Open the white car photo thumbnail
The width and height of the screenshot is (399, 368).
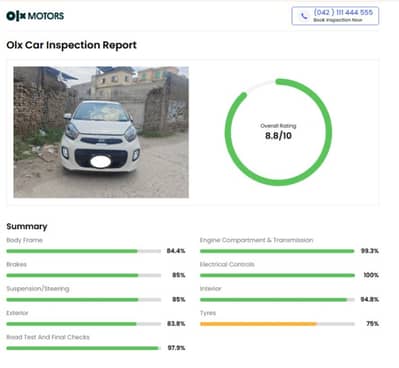pos(101,132)
